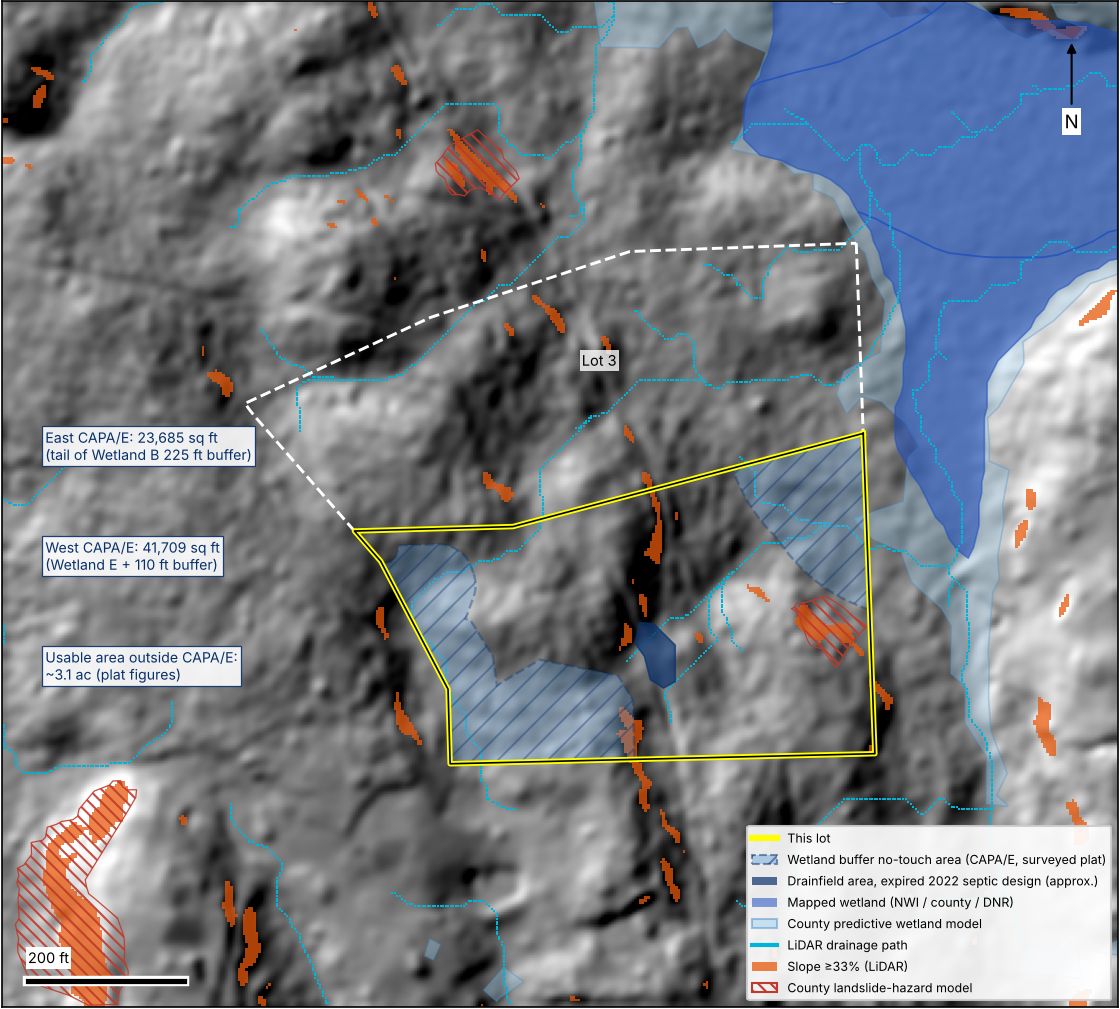
Task: Click 'This lot' legend text
Action: tap(809, 838)
